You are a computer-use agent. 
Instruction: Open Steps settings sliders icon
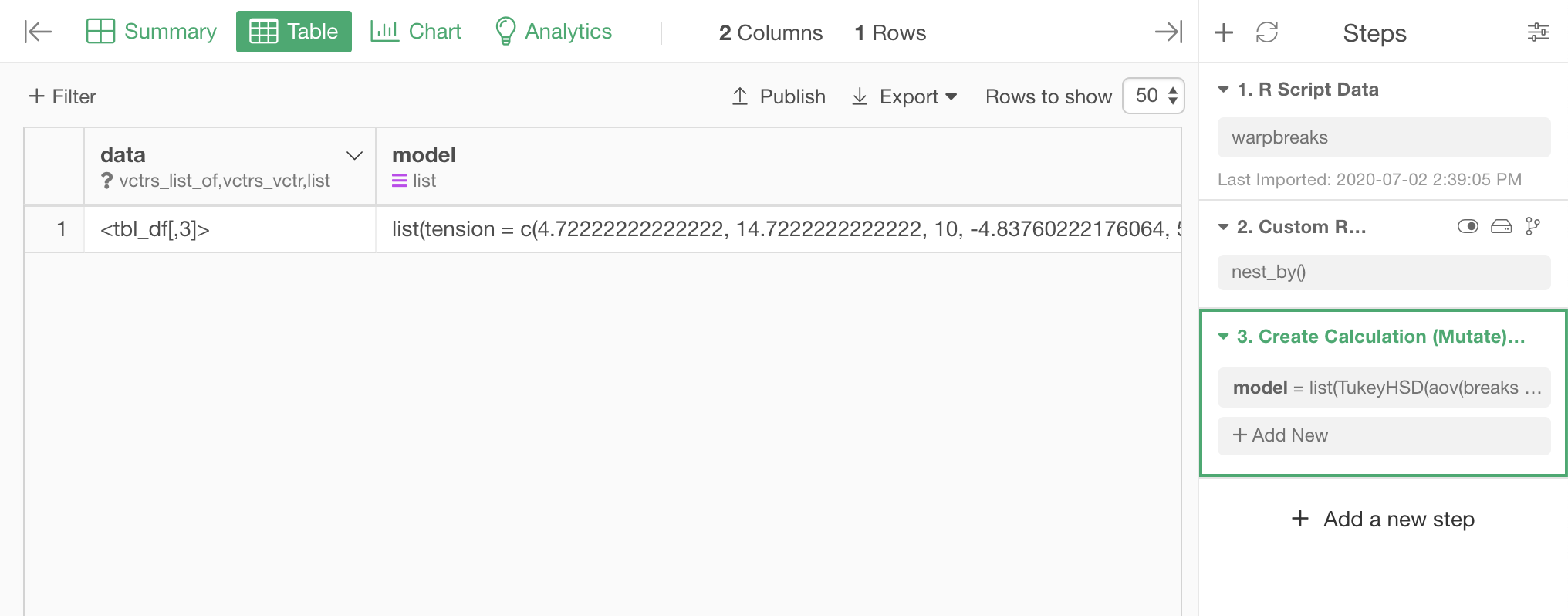point(1538,32)
